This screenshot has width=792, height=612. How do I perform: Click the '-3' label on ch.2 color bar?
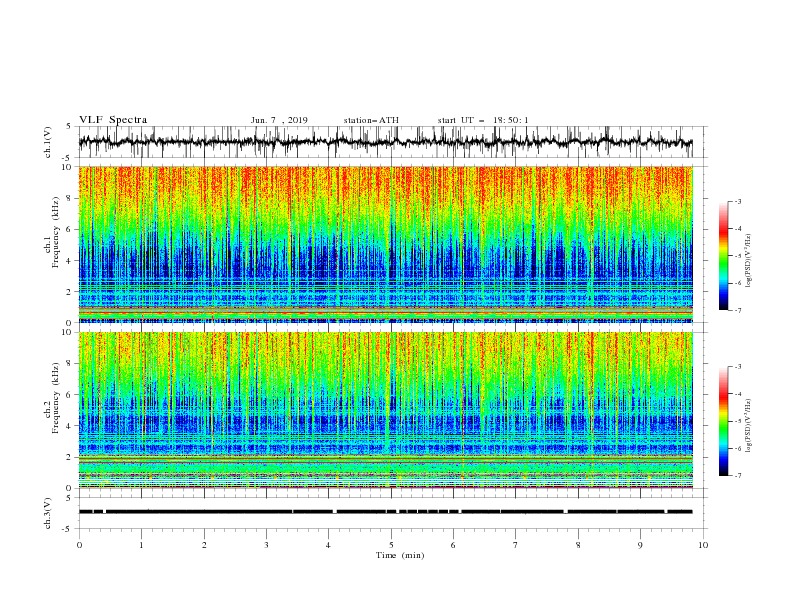coord(738,367)
